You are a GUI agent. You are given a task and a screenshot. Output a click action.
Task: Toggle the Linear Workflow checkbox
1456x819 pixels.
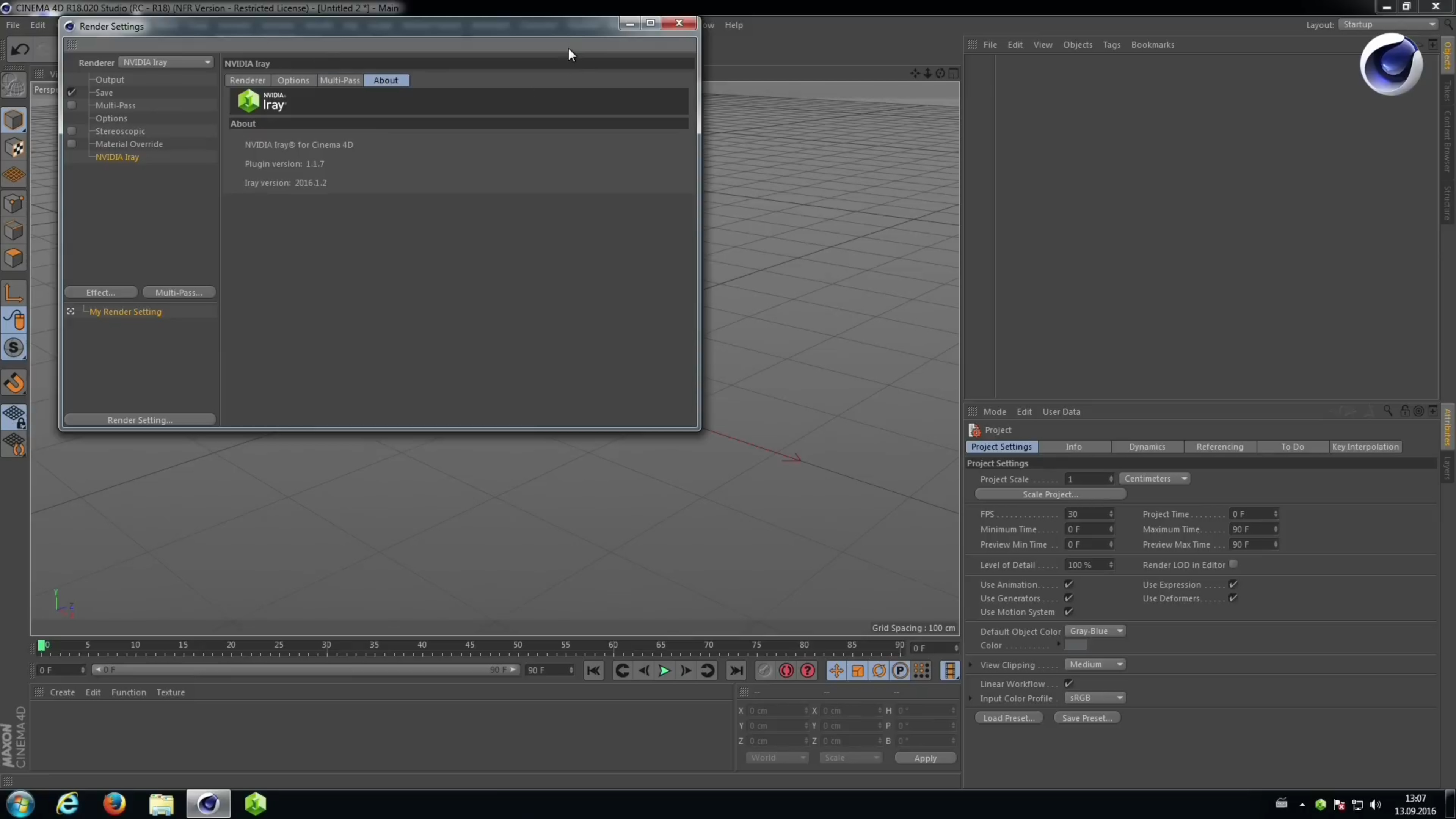[1068, 683]
